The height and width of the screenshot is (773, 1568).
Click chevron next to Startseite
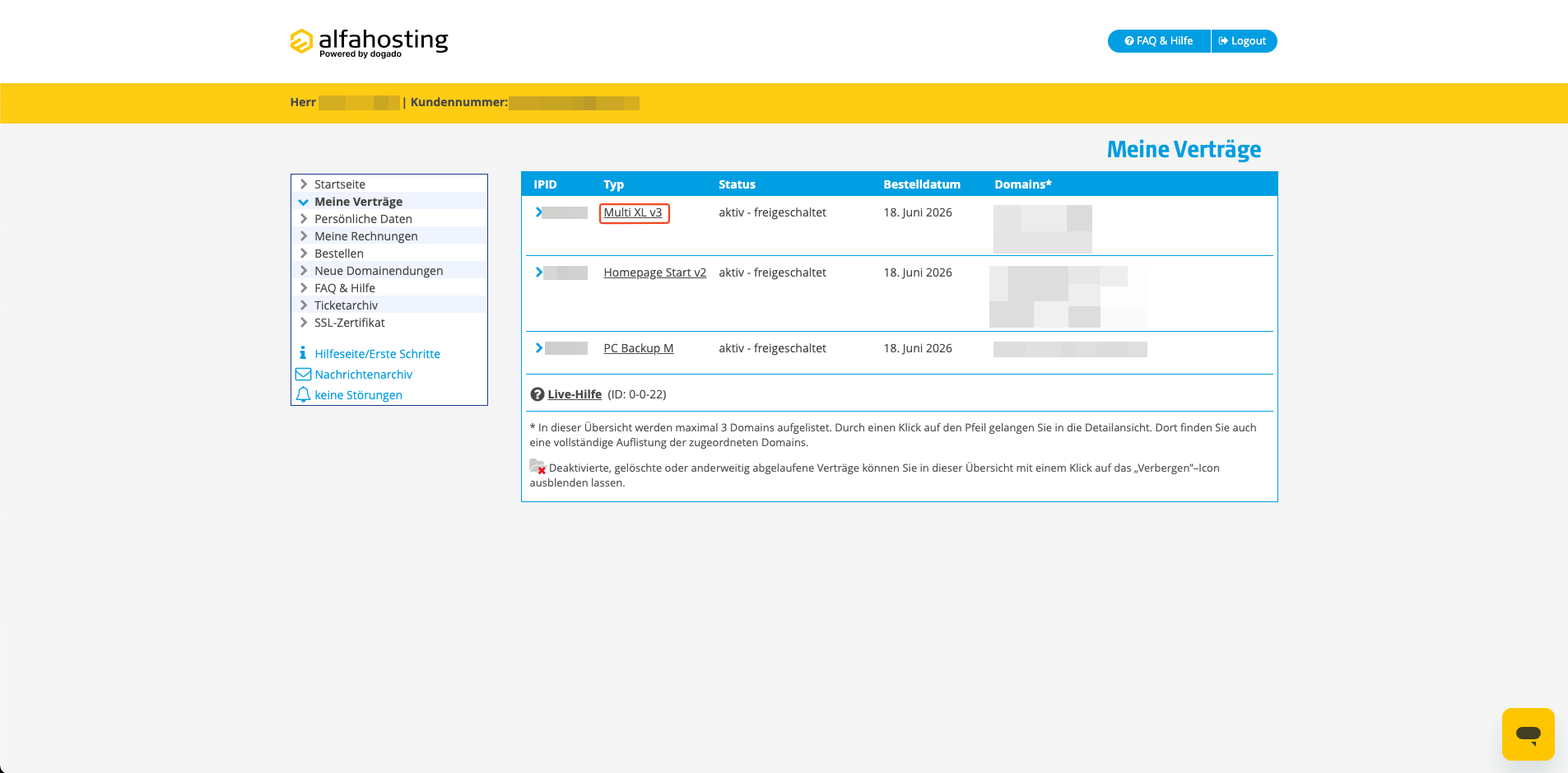(304, 184)
